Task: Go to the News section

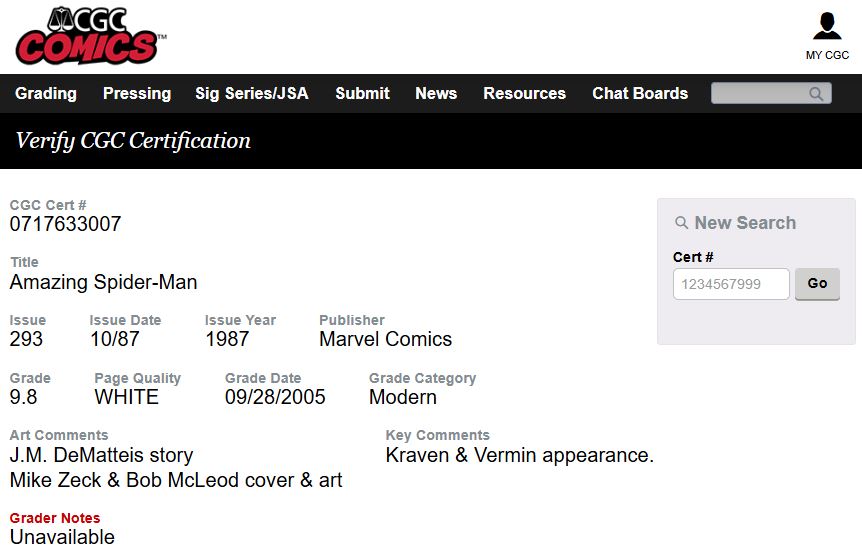Action: coord(436,93)
